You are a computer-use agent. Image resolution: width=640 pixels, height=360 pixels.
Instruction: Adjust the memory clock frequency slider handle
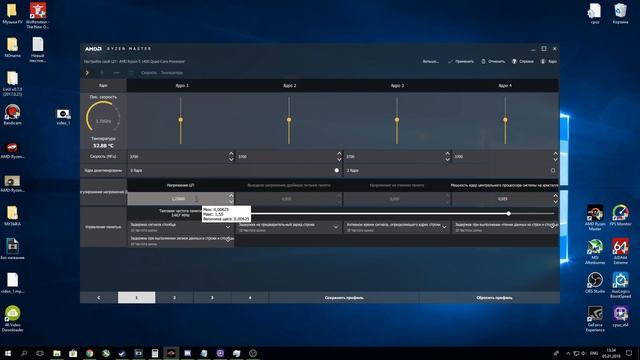(509, 213)
